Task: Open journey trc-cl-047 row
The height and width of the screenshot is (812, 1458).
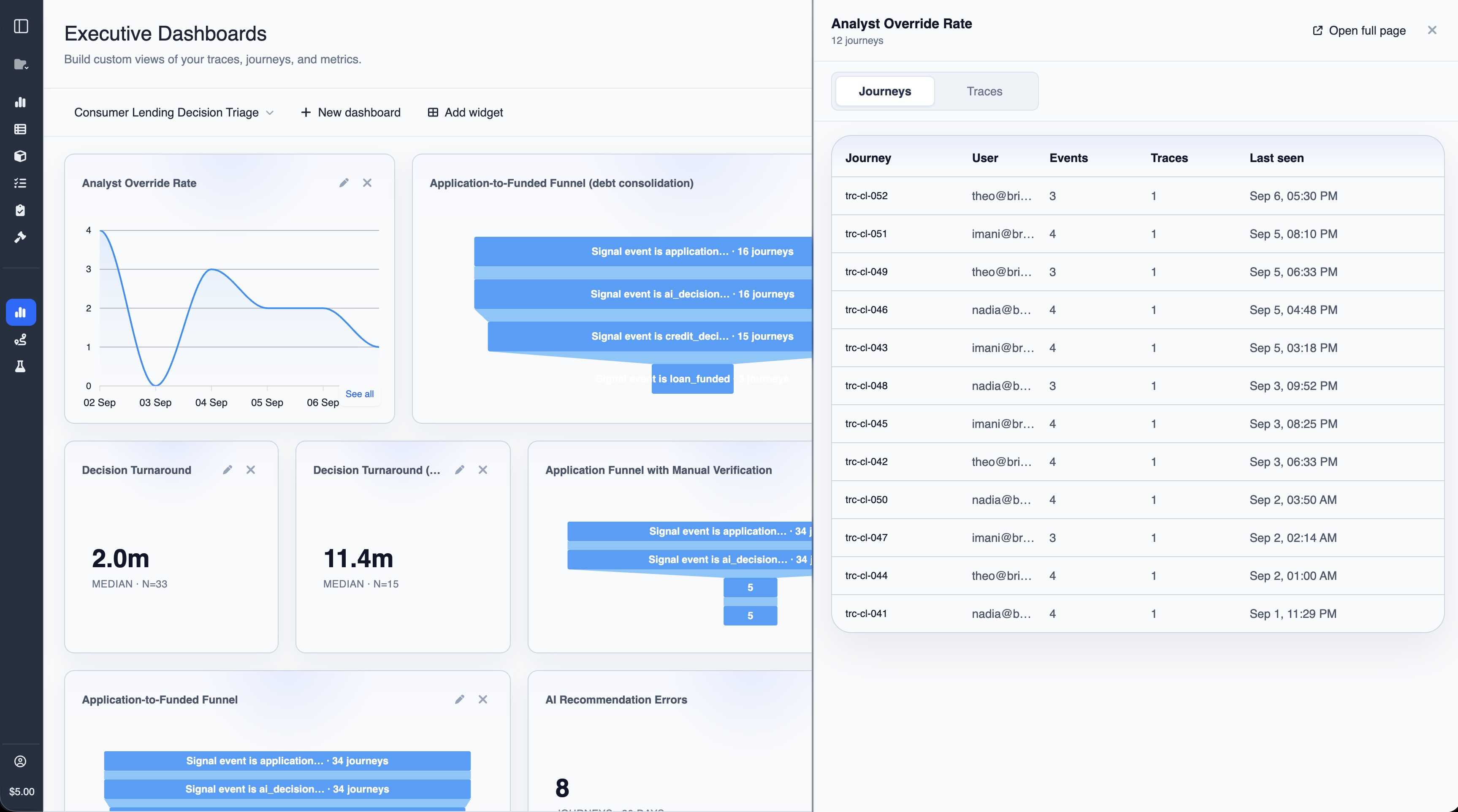Action: point(1138,538)
